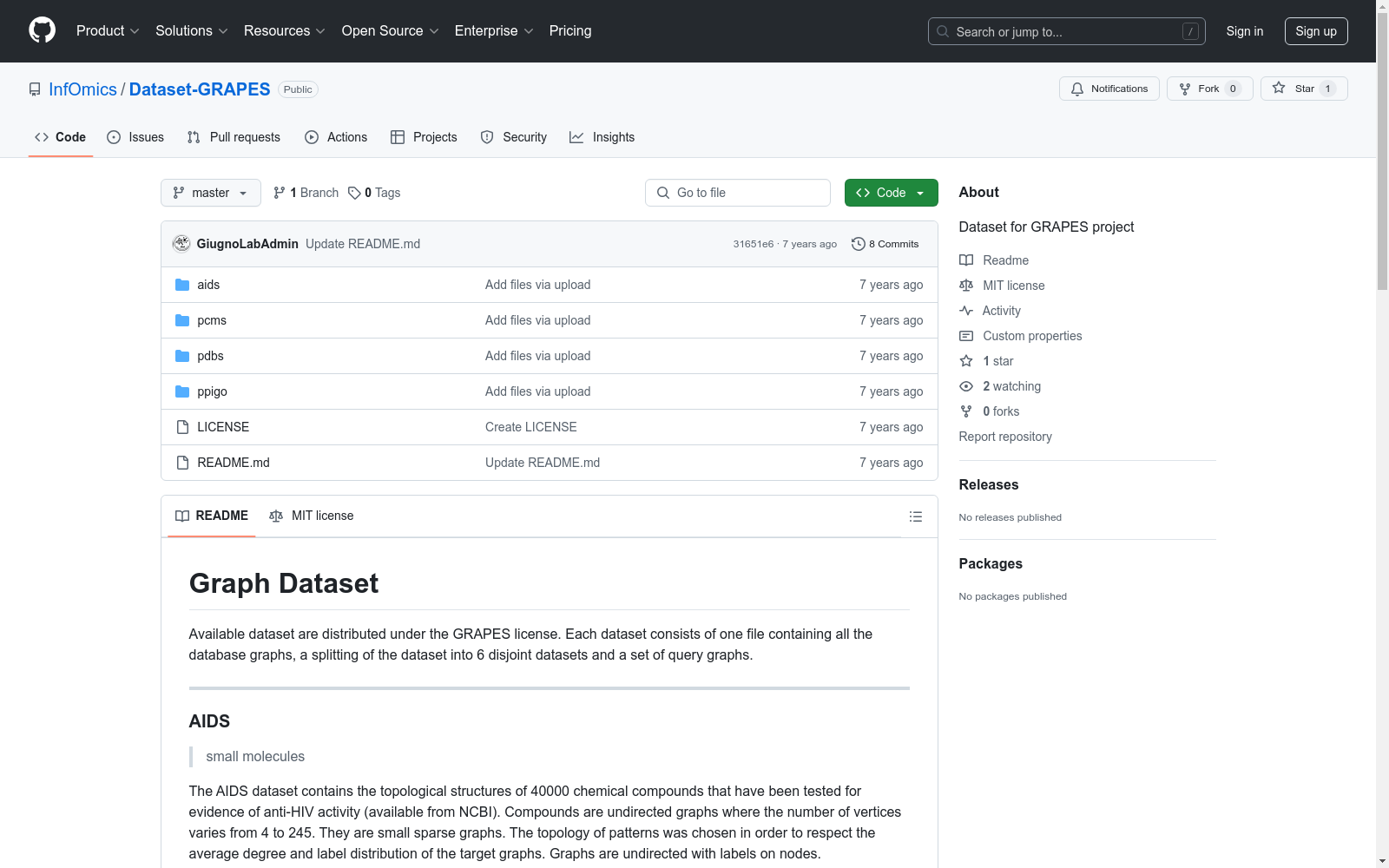Open the README outline list icon
Image resolution: width=1389 pixels, height=868 pixels.
coord(915,516)
